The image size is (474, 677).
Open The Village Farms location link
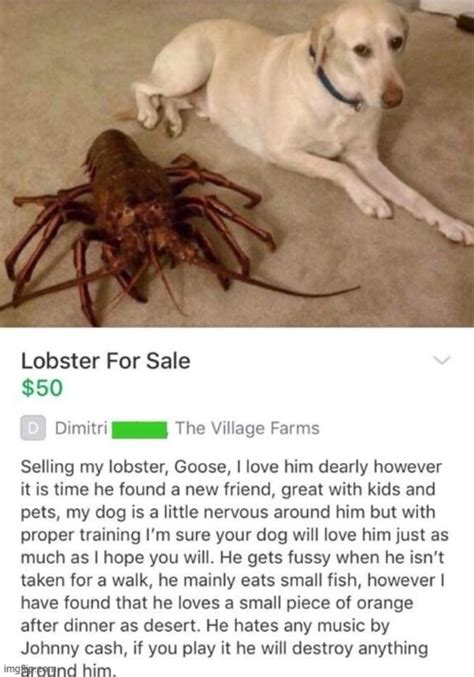pyautogui.click(x=247, y=428)
